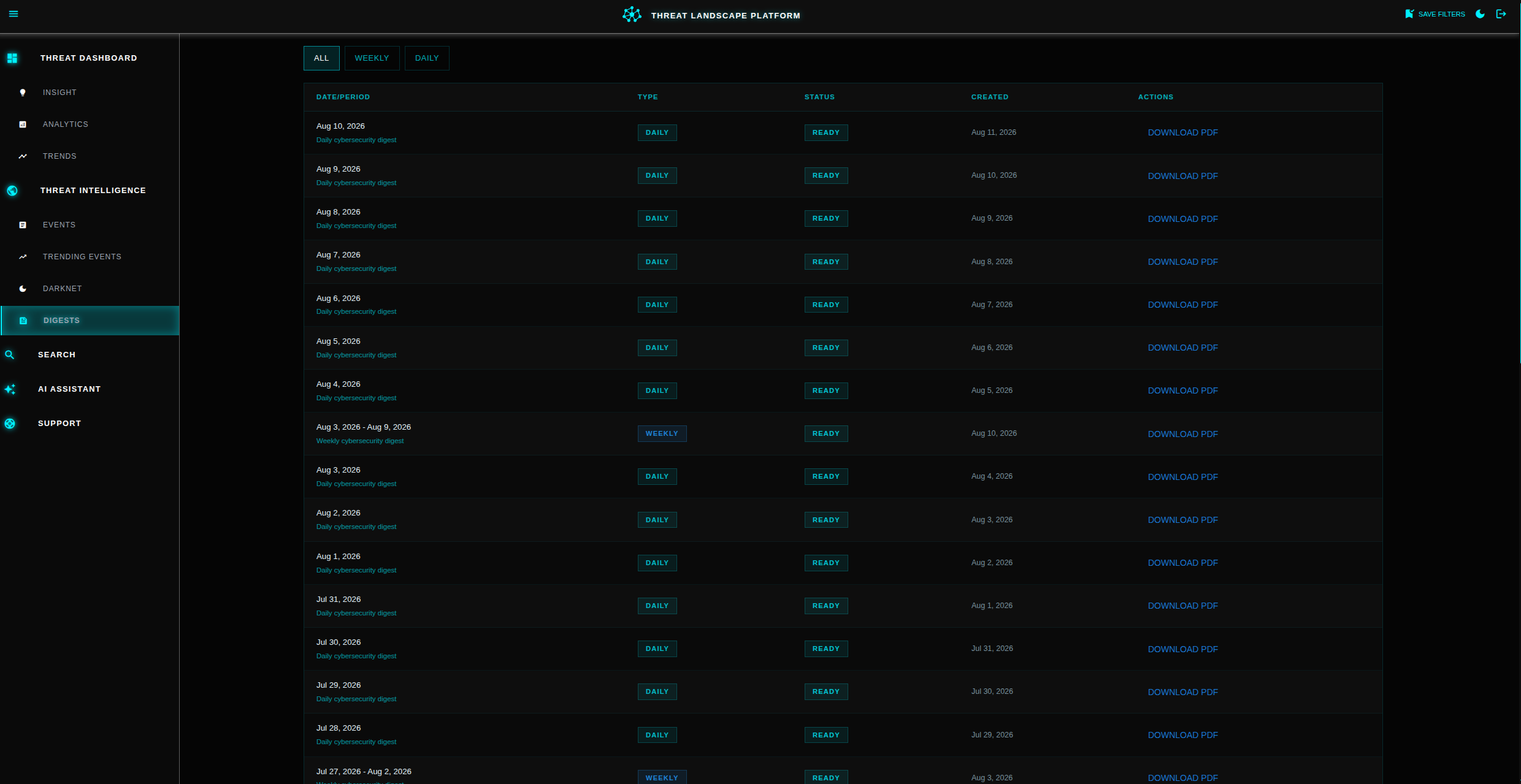Download PDF for Aug 5, 2026 digest

(x=1182, y=348)
